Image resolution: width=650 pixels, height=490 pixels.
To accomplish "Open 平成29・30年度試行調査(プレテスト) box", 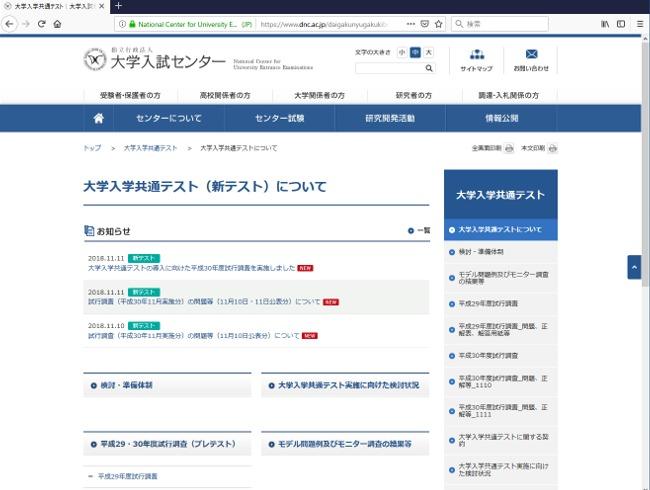I will pos(167,444).
